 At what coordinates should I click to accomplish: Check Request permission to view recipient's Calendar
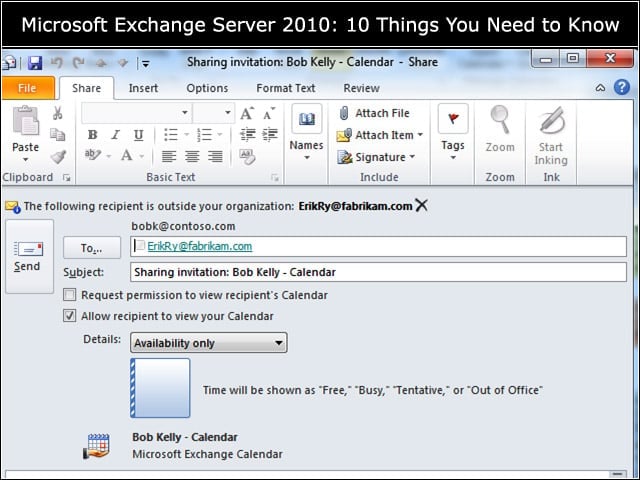[x=70, y=295]
